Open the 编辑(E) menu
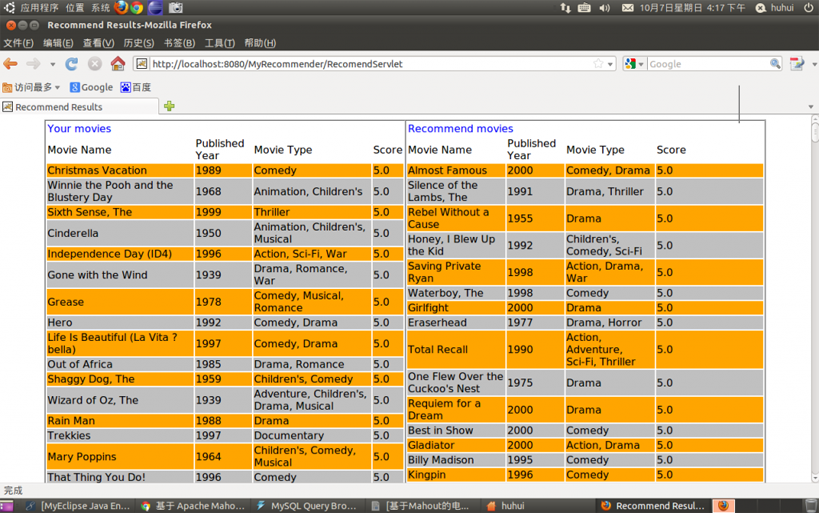Image resolution: width=819 pixels, height=513 pixels. pyautogui.click(x=58, y=43)
